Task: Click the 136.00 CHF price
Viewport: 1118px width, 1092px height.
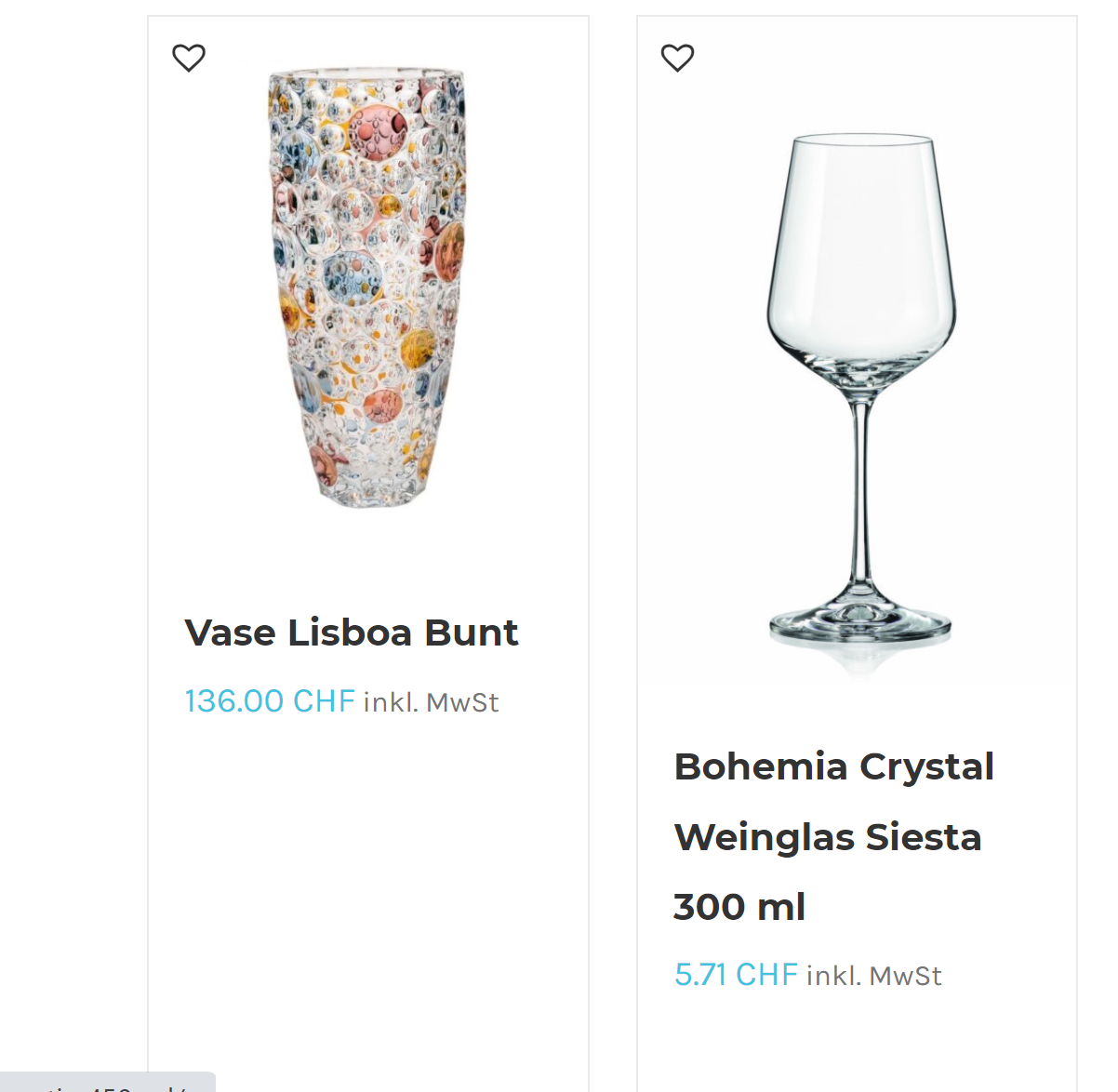Action: [x=270, y=701]
